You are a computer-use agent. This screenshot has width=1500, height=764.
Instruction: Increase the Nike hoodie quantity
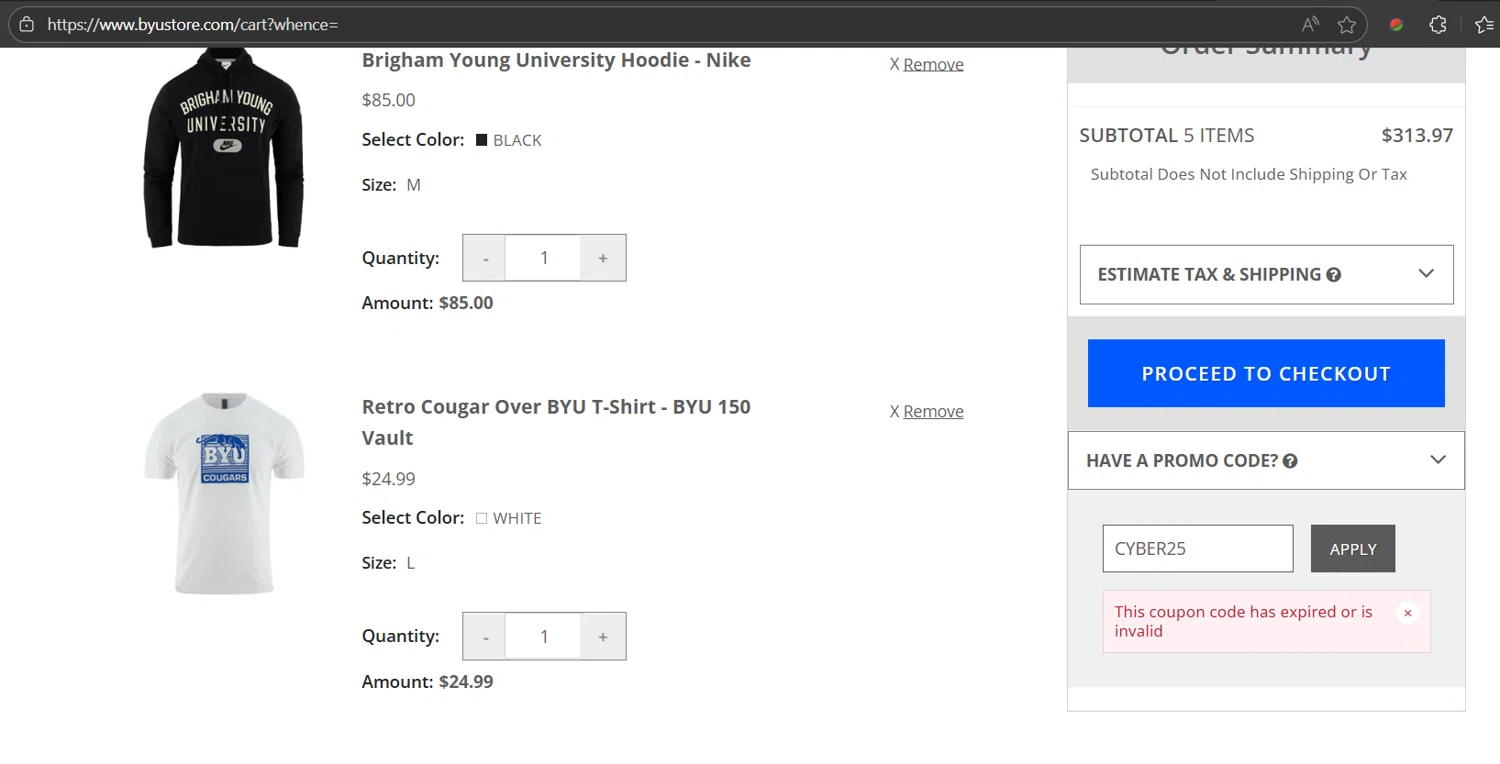[603, 258]
